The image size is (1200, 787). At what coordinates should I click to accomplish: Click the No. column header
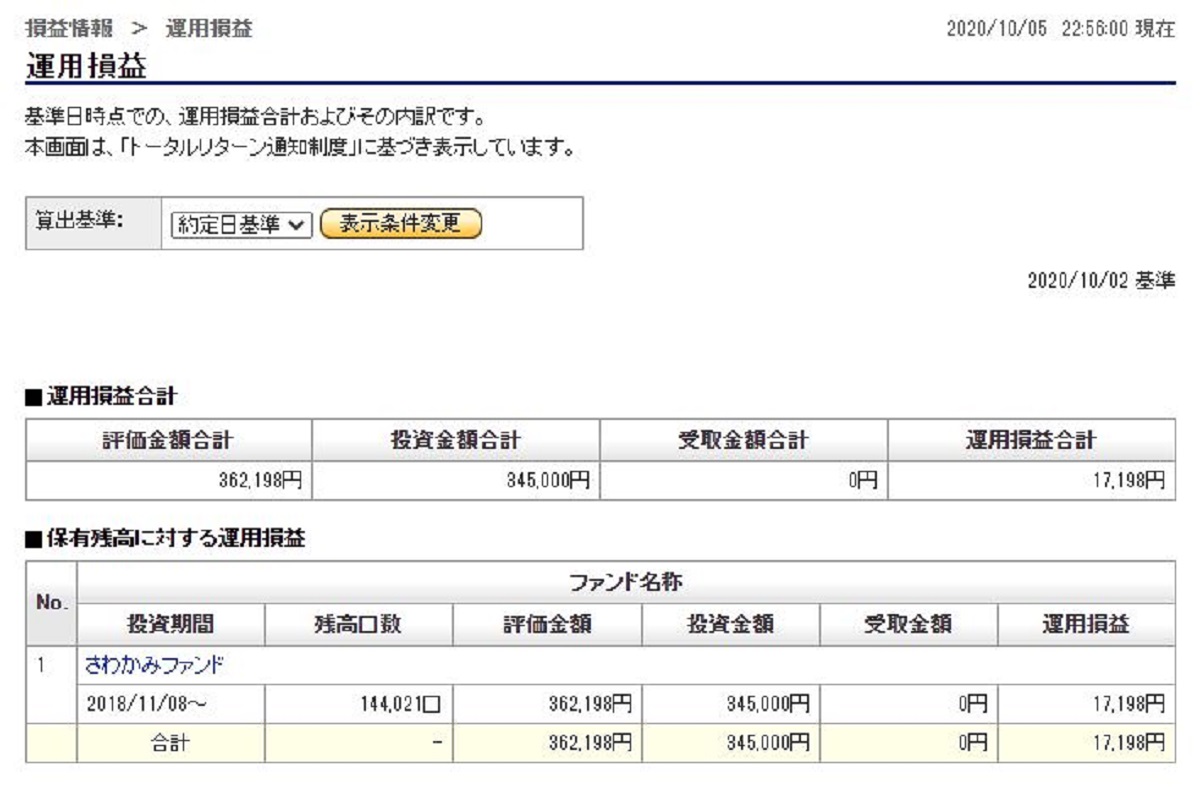click(x=51, y=603)
